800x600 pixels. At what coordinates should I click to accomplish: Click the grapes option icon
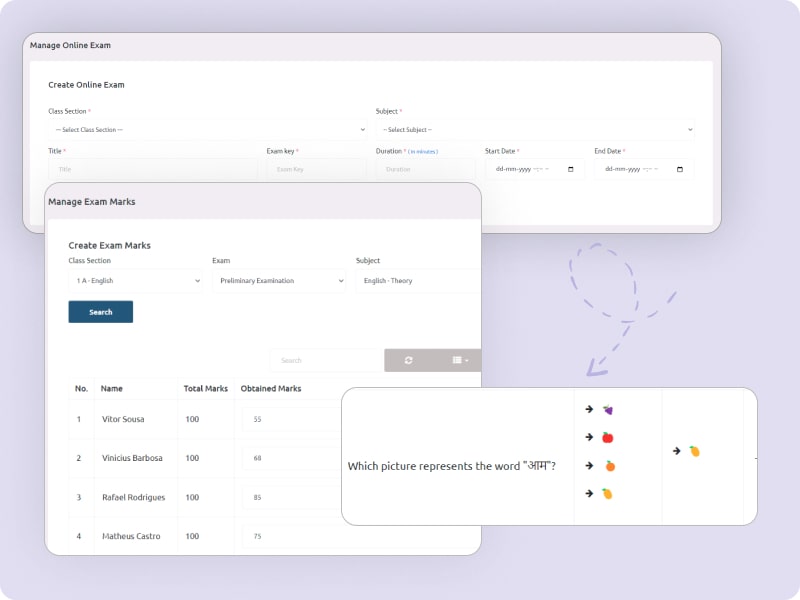tap(607, 410)
